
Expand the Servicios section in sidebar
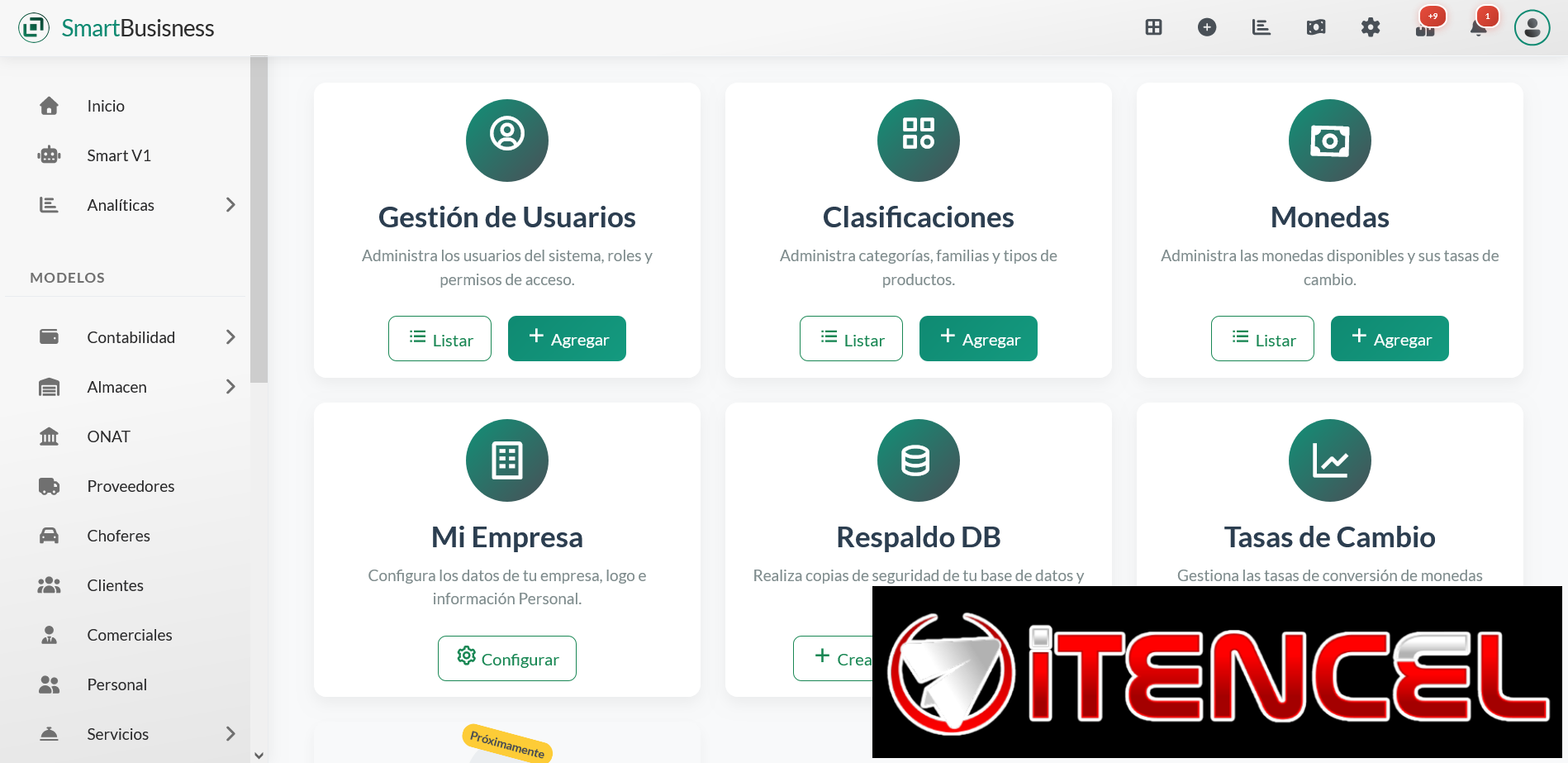(x=230, y=733)
